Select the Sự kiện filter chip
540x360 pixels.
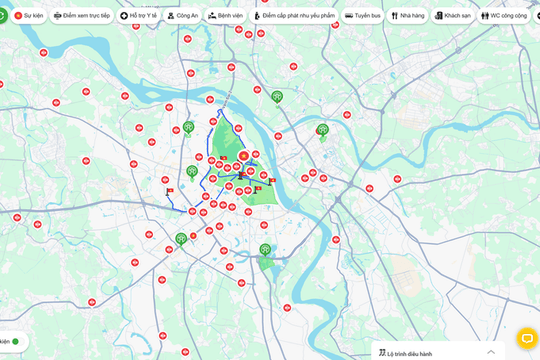pyautogui.click(x=29, y=16)
